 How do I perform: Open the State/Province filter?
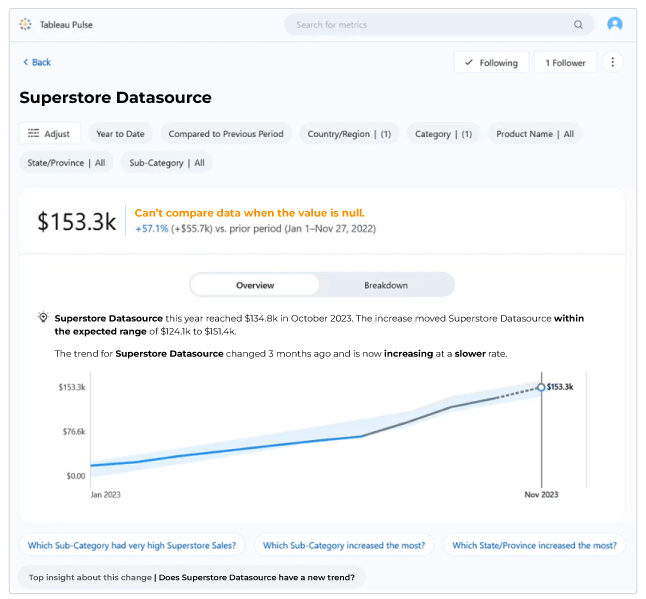[x=66, y=163]
